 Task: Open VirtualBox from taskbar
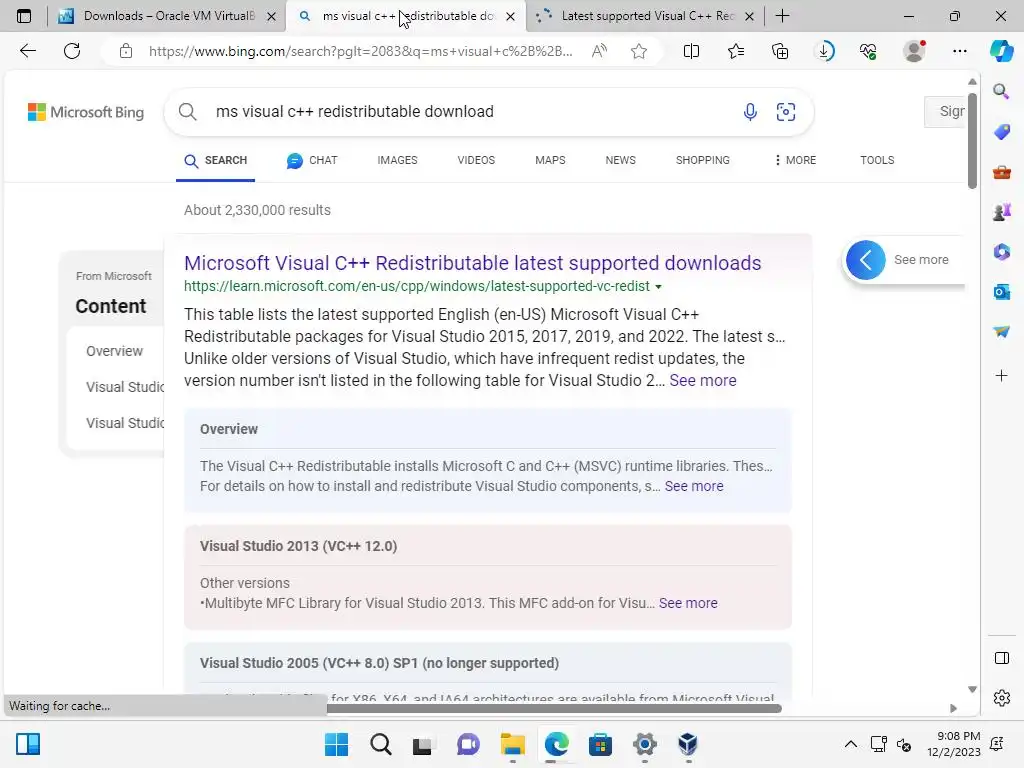(688, 744)
